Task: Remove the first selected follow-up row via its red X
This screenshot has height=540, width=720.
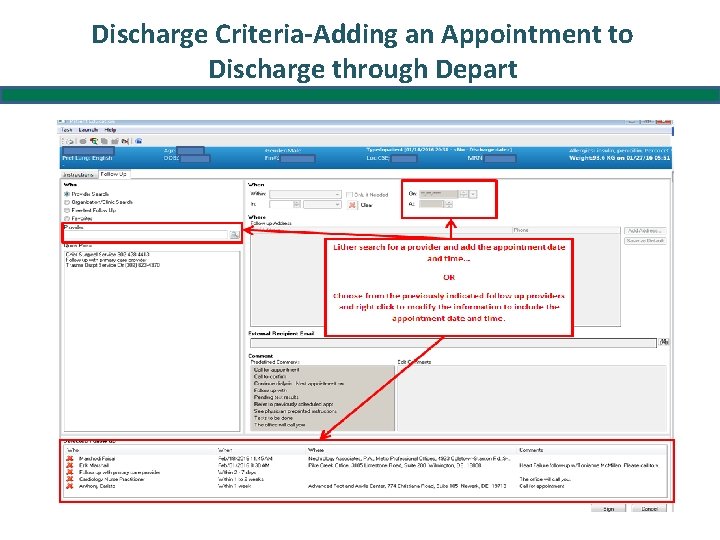Action: [70, 459]
